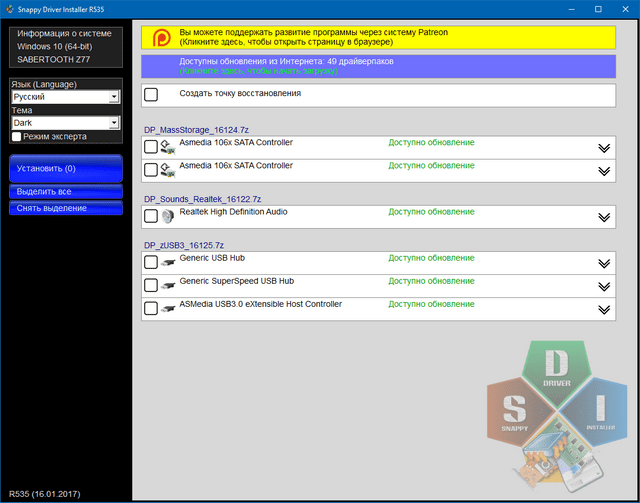The height and width of the screenshot is (503, 640).
Task: Check the ASMedia USB3.0 eXtensible Host Controller driver
Action: pyautogui.click(x=151, y=309)
